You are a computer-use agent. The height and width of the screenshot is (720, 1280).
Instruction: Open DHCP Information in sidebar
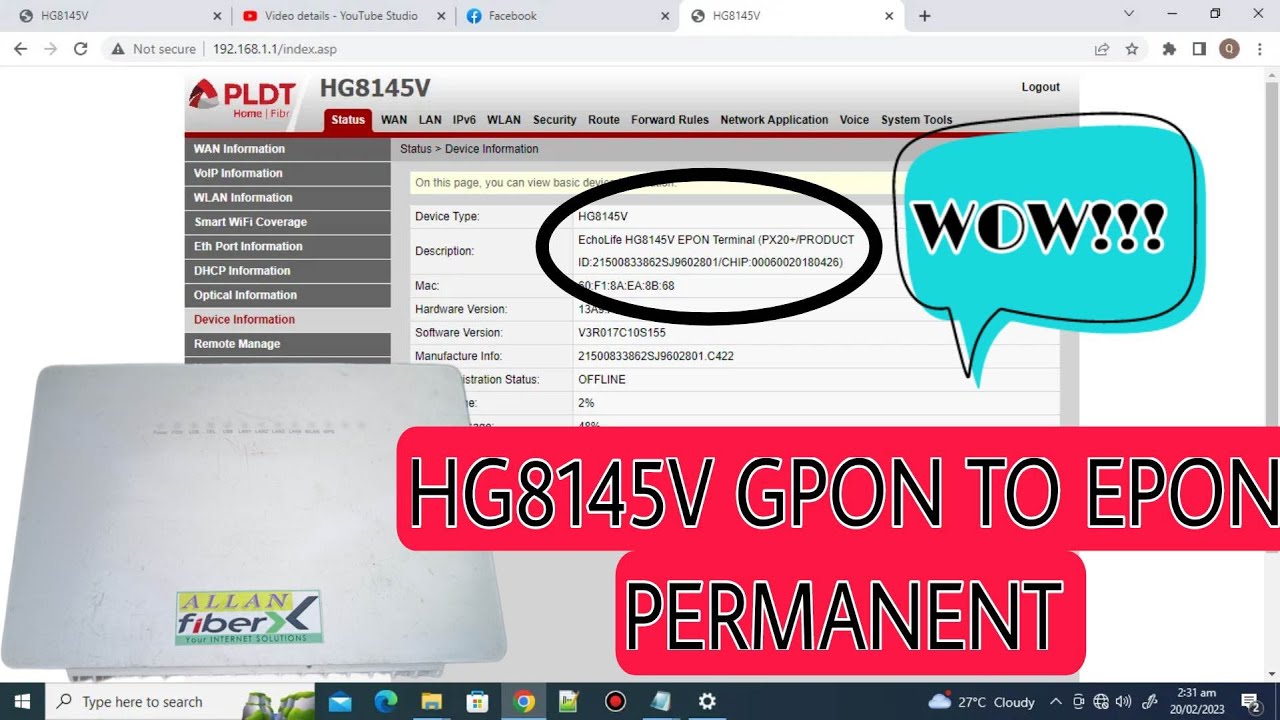click(x=288, y=271)
